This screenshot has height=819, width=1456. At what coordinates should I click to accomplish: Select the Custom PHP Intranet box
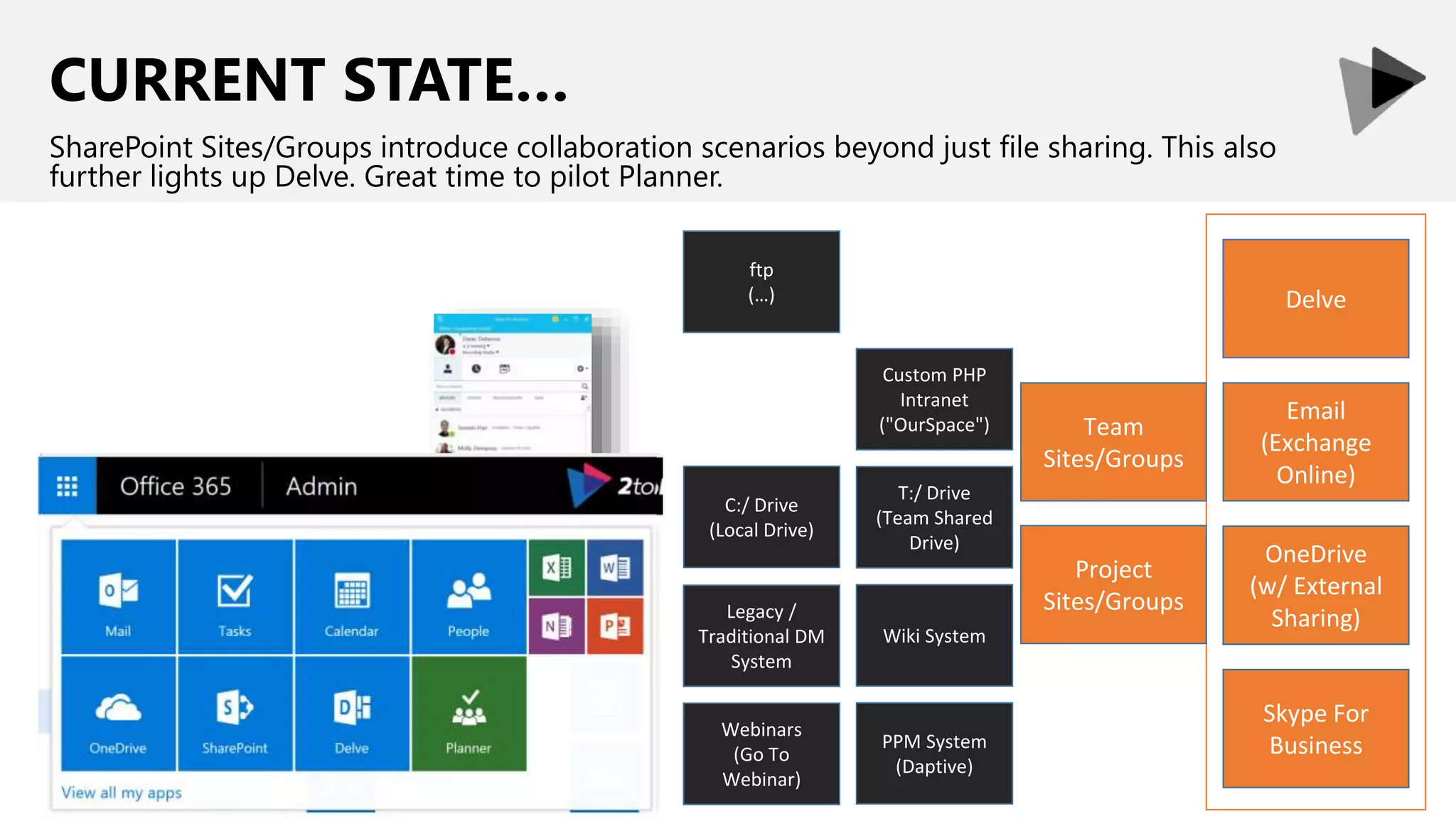click(x=934, y=399)
